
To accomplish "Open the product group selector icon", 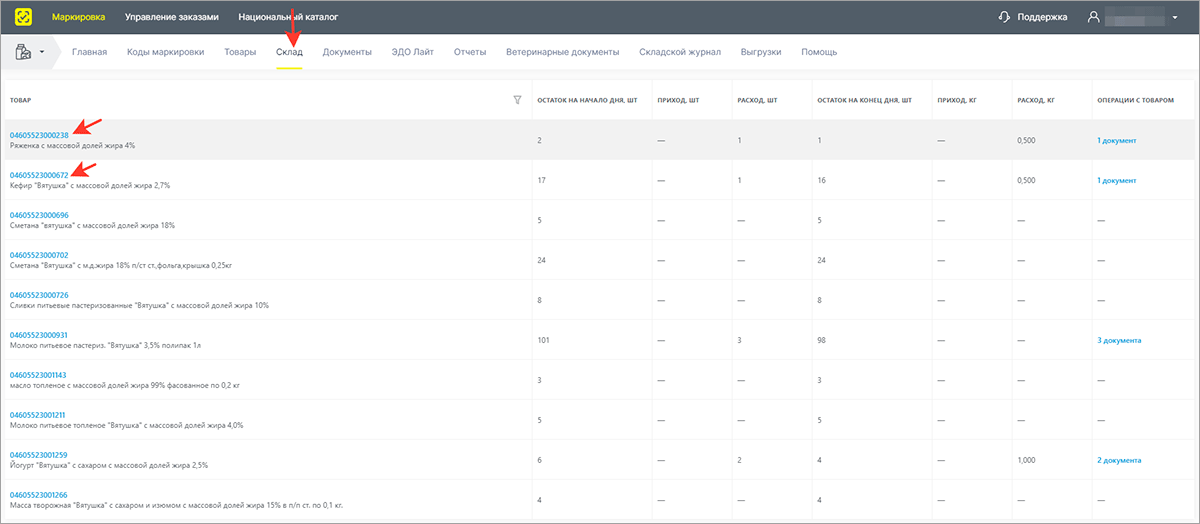I will click(x=23, y=52).
